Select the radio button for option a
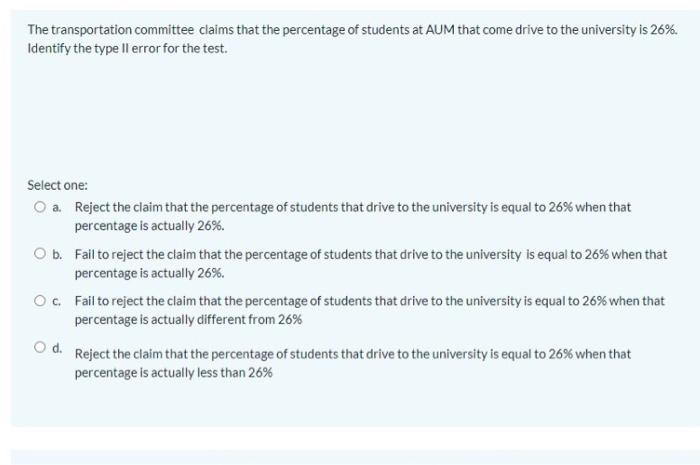700x465 pixels. tap(40, 207)
